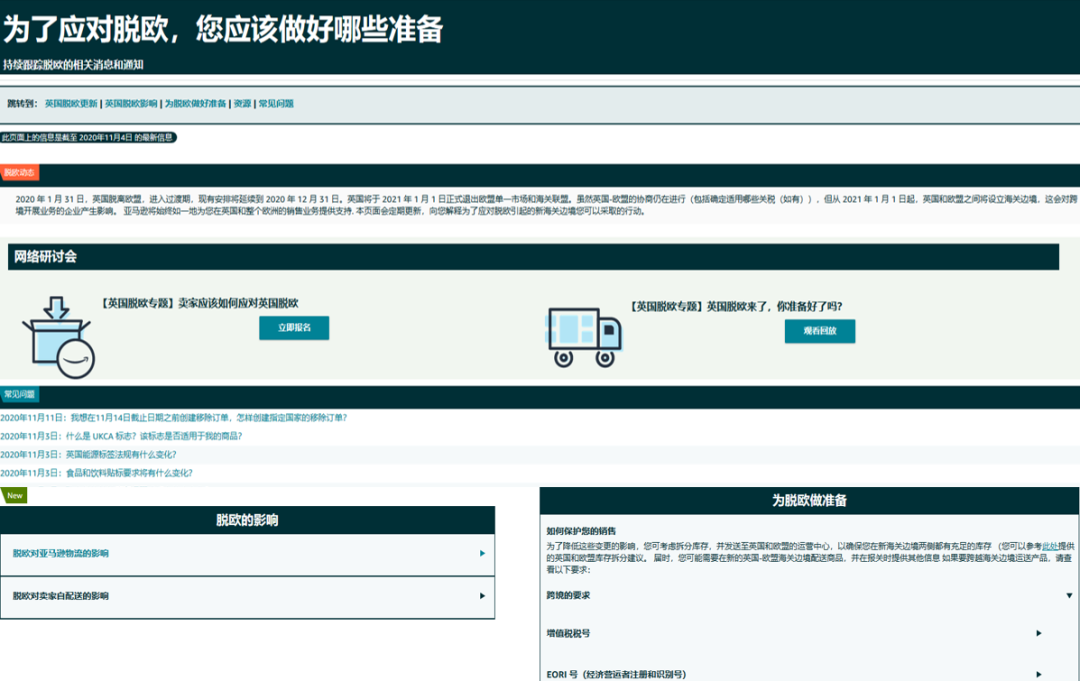Click the 观看回放 button

point(820,331)
